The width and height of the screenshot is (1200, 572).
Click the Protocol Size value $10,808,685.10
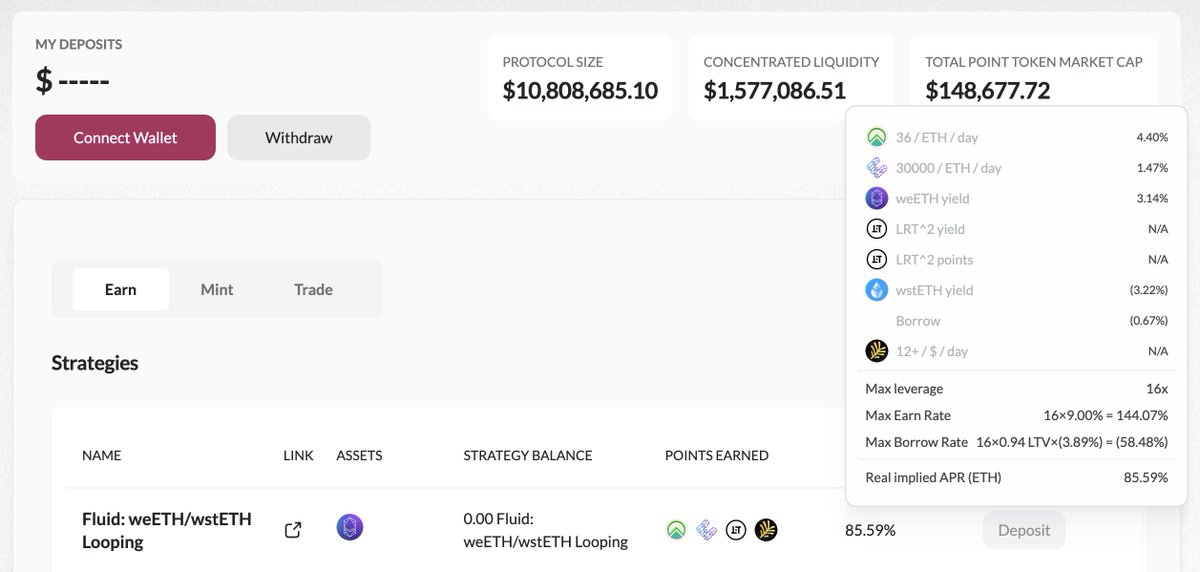tap(580, 91)
